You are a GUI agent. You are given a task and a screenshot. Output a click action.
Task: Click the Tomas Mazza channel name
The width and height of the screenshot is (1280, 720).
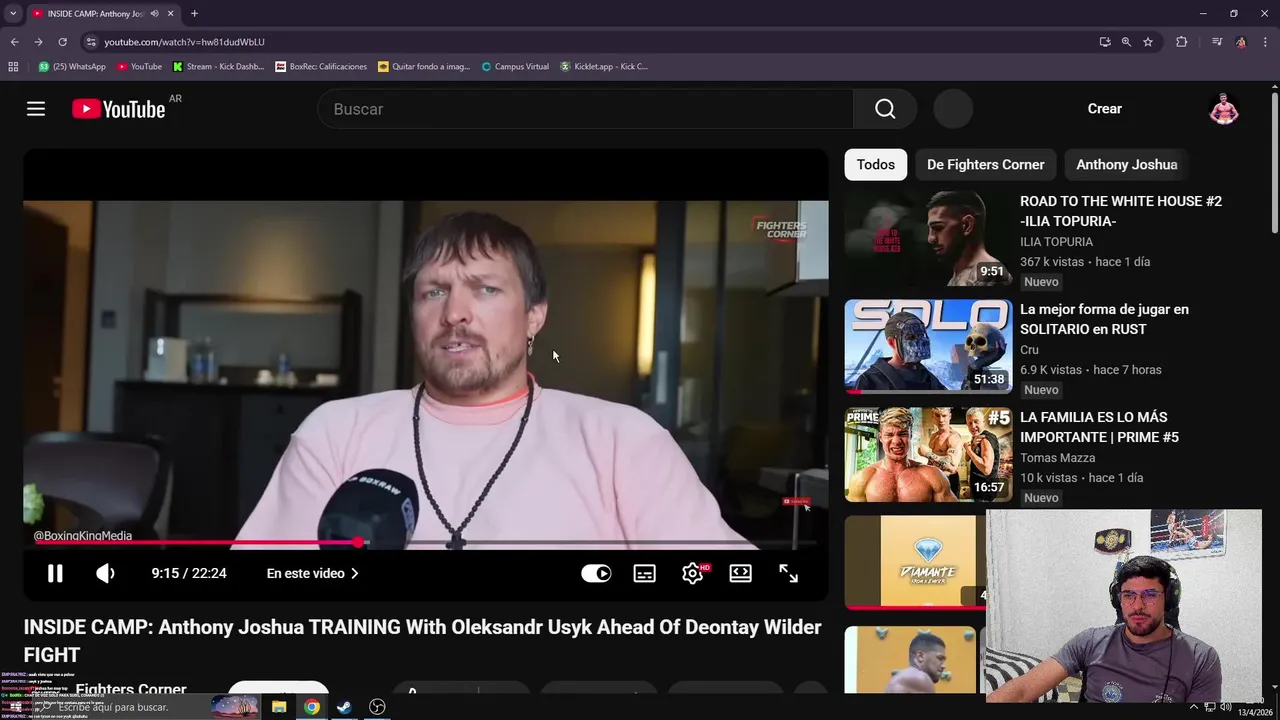click(1057, 458)
